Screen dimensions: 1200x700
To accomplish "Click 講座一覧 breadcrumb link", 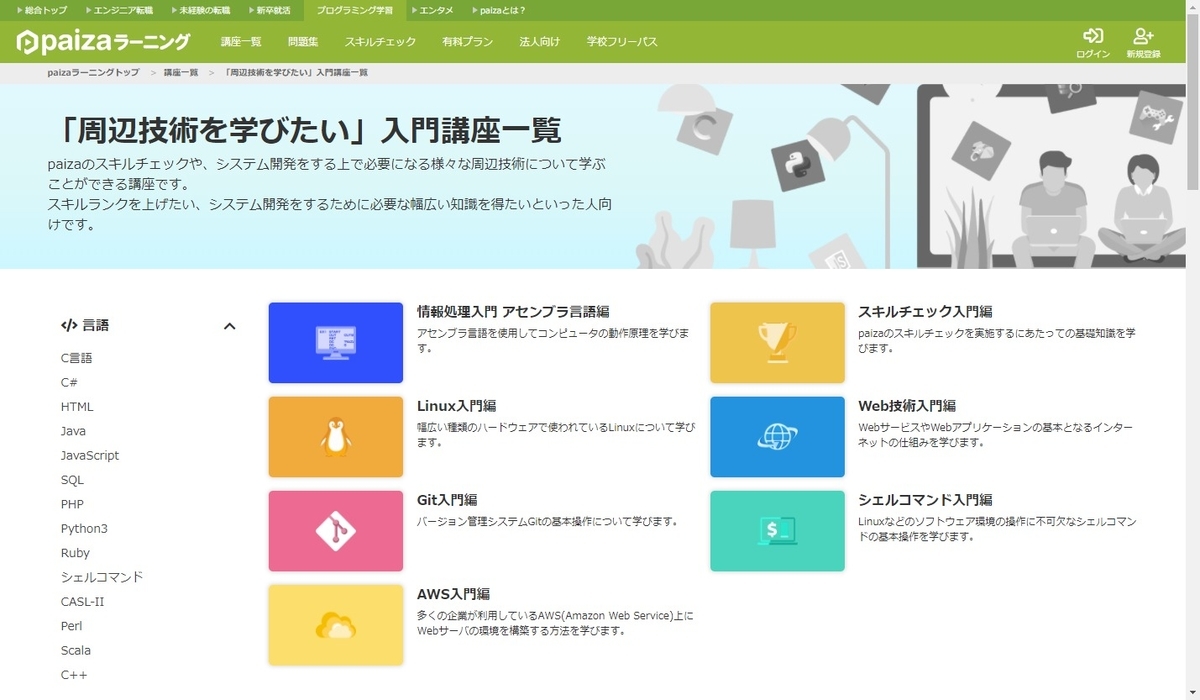I will [x=181, y=73].
